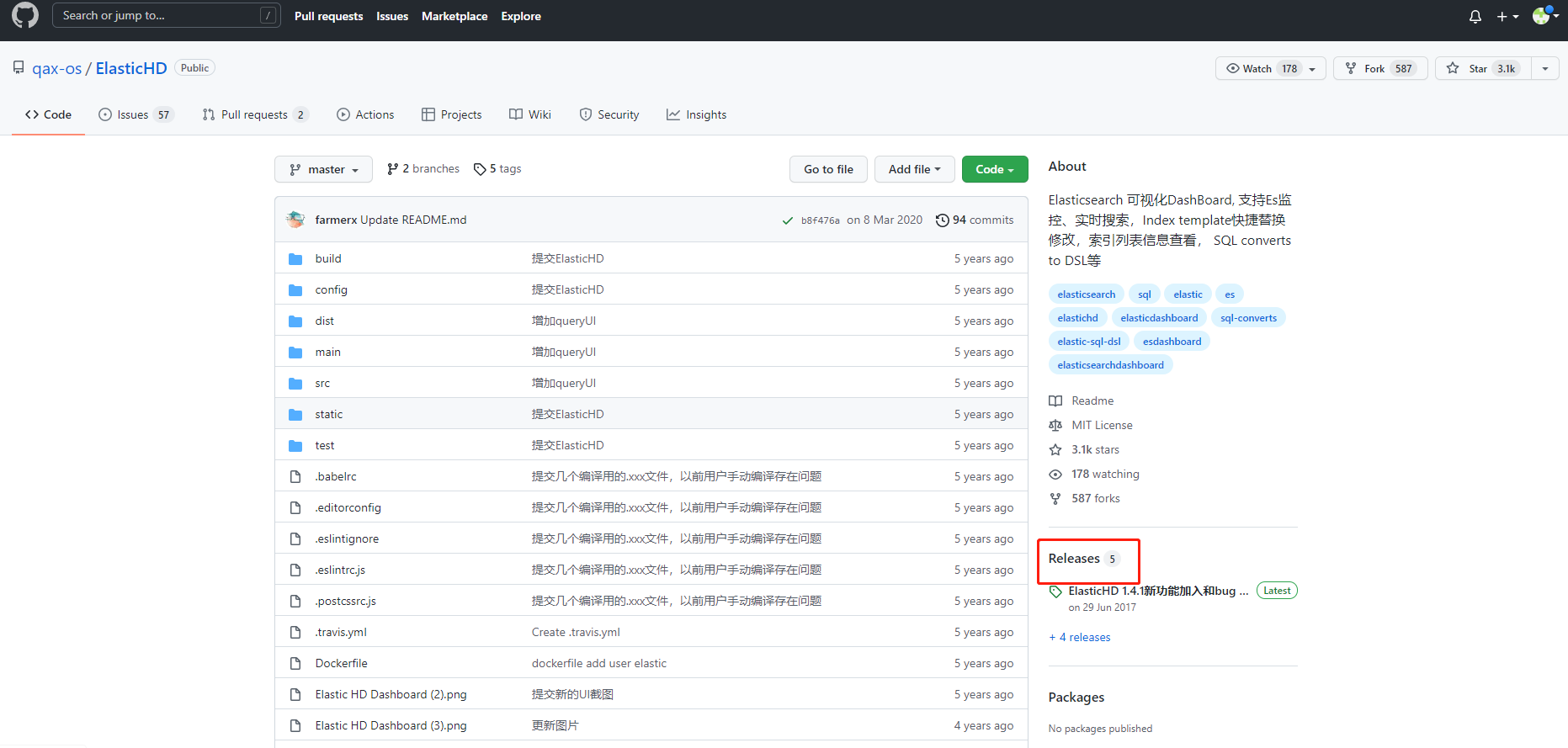1568x748 pixels.
Task: Click the Go to file button
Action: pyautogui.click(x=828, y=169)
